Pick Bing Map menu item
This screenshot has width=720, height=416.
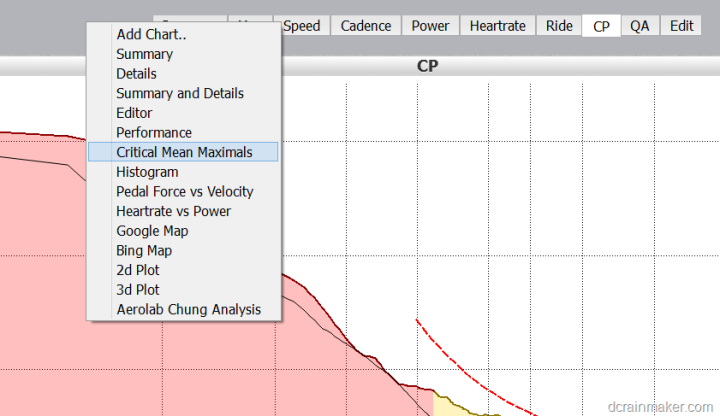coord(145,250)
